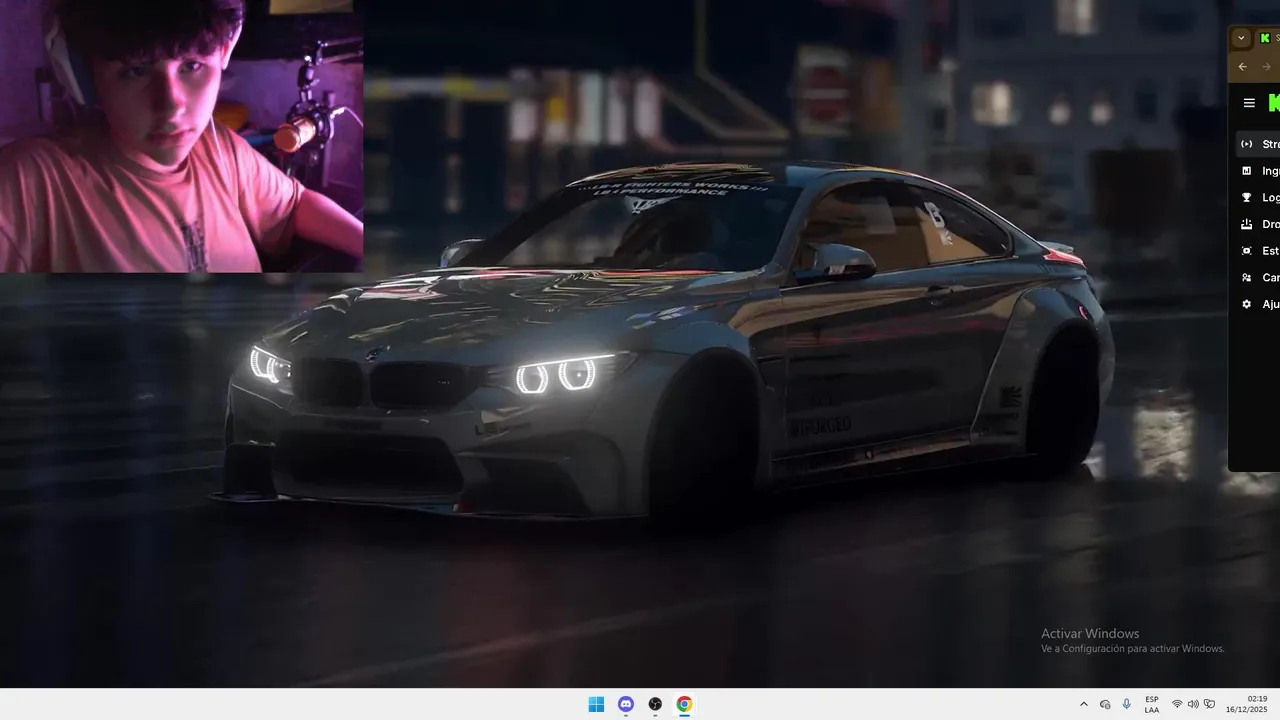Click the browser forward arrow
This screenshot has width=1280, height=720.
pyautogui.click(x=1266, y=67)
